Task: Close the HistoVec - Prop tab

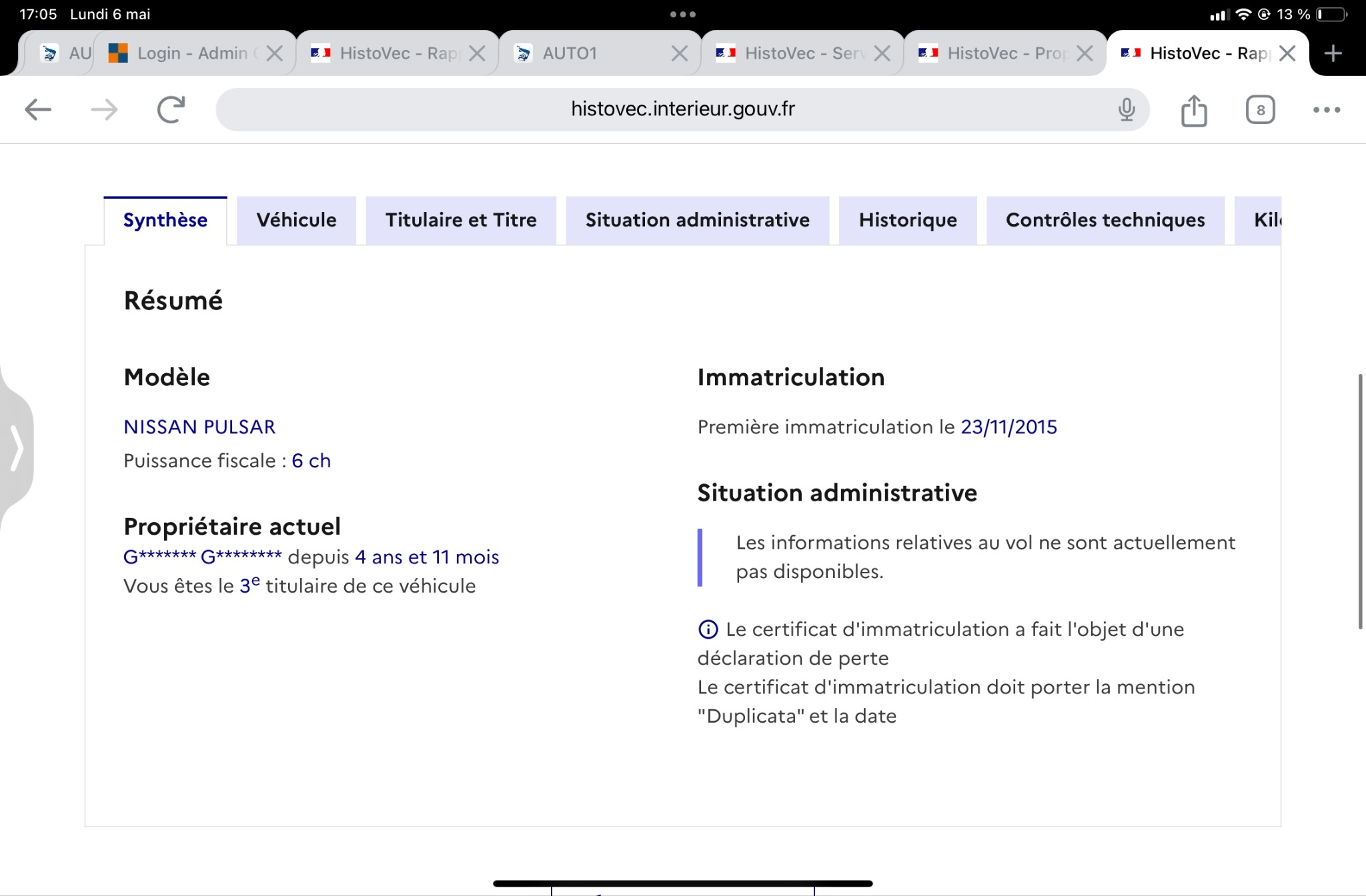Action: pos(1085,53)
